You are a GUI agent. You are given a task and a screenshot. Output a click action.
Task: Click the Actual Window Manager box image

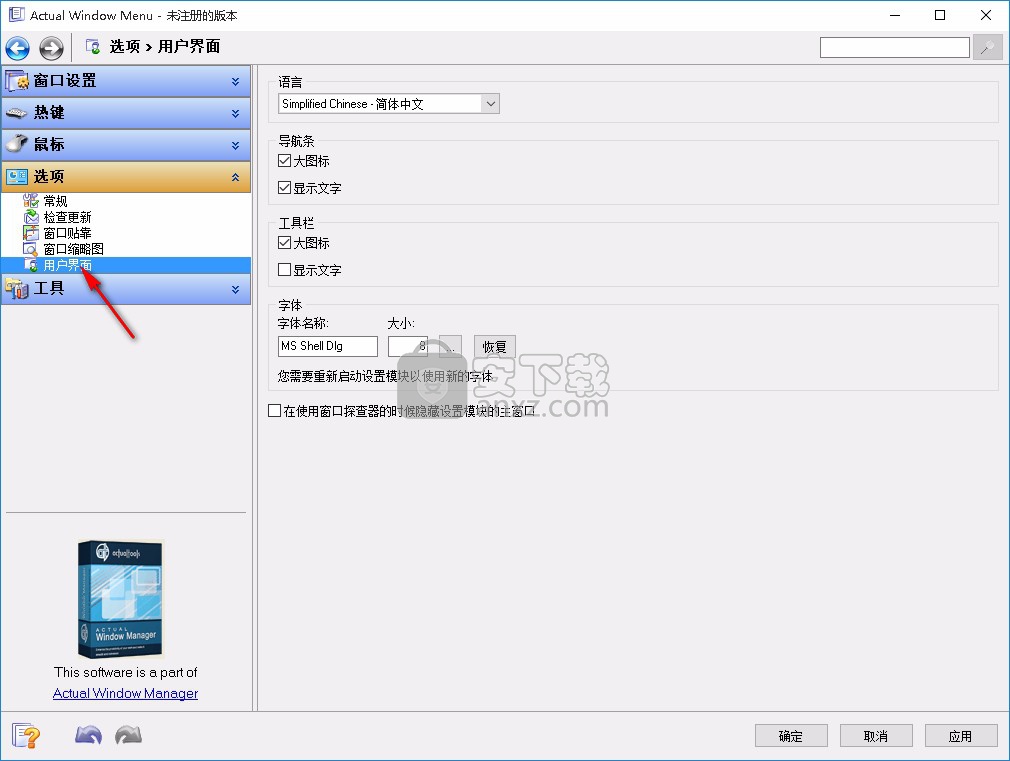point(120,599)
